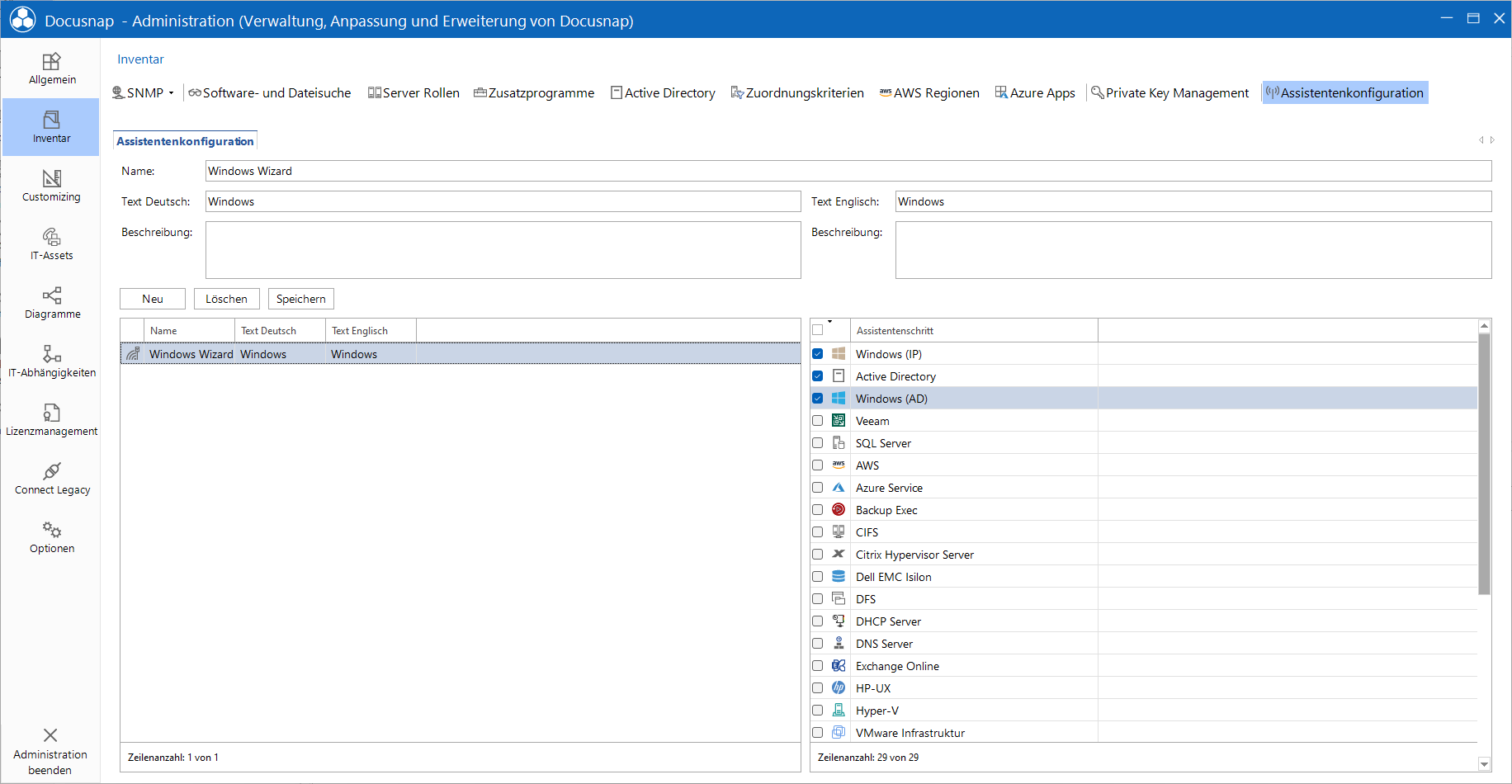The width and height of the screenshot is (1512, 784).
Task: Click the tab scroll right arrow
Action: (x=1492, y=140)
